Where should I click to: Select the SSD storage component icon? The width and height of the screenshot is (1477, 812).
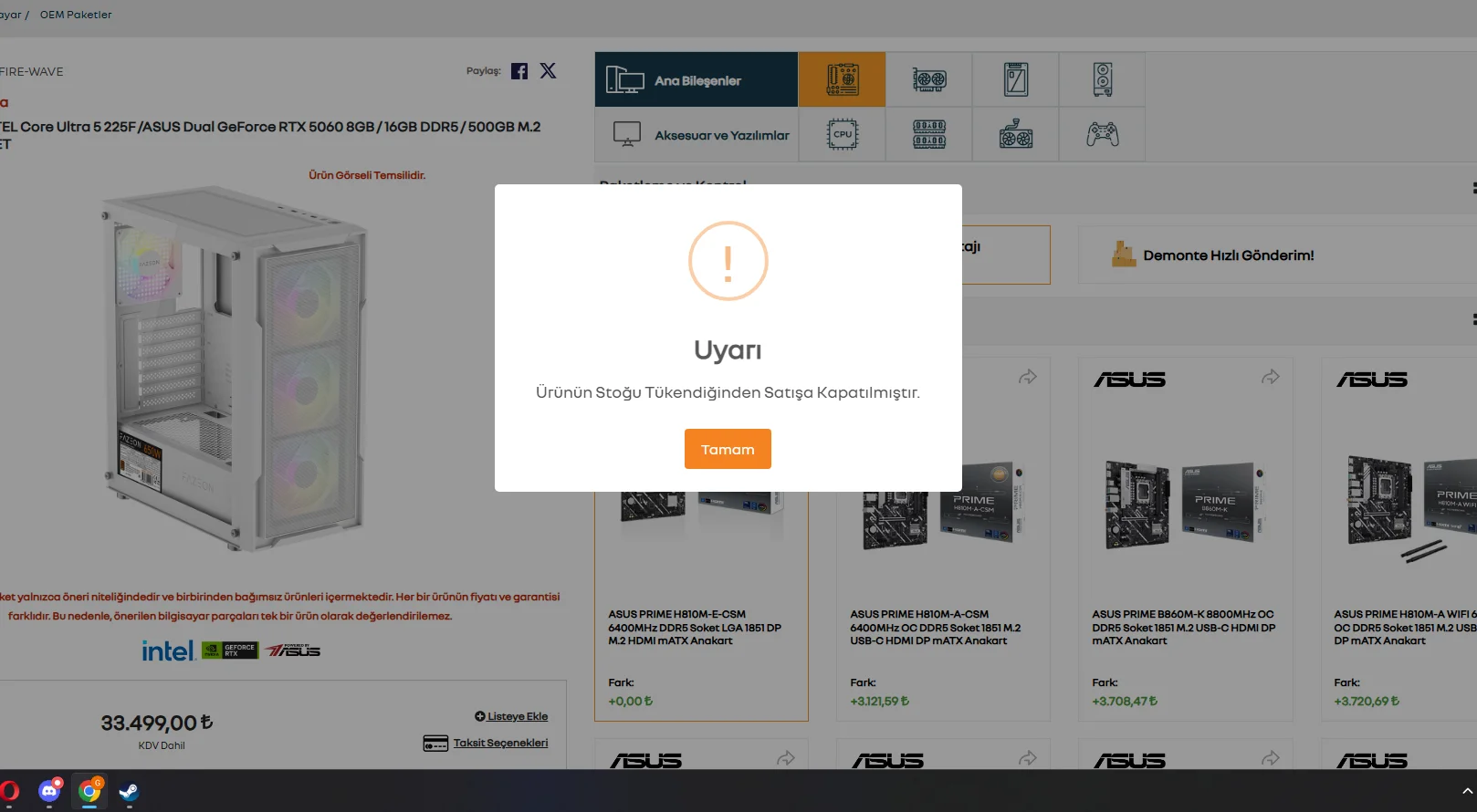pos(1015,79)
